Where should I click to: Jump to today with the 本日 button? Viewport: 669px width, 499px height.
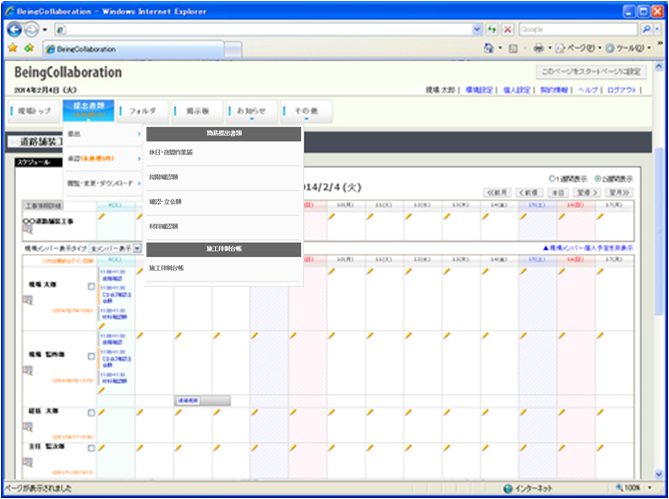tap(558, 193)
